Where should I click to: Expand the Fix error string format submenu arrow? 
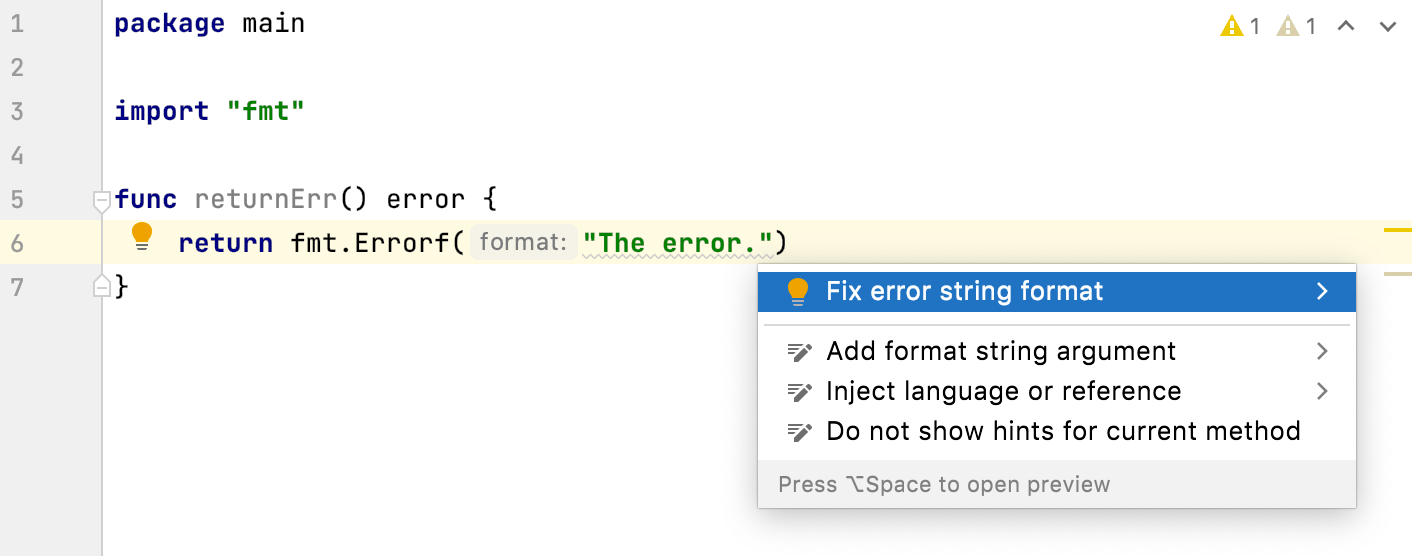pyautogui.click(x=1322, y=292)
